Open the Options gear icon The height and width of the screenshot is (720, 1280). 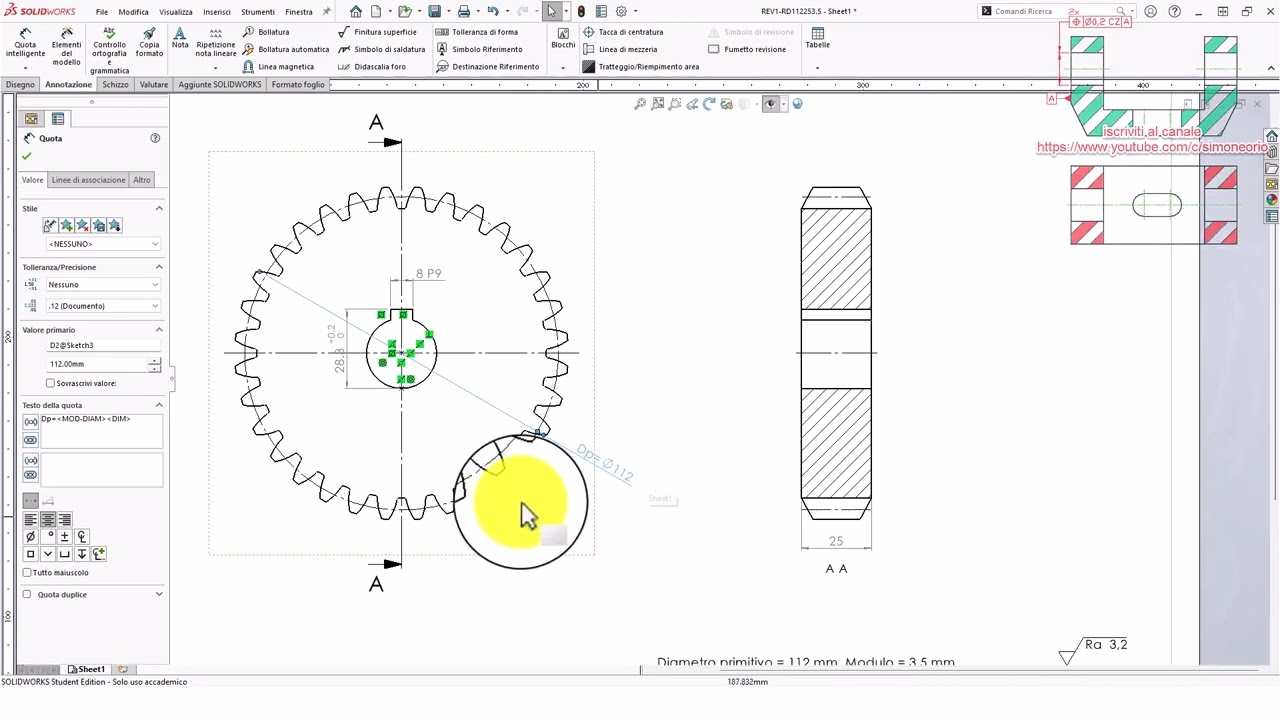pos(621,12)
